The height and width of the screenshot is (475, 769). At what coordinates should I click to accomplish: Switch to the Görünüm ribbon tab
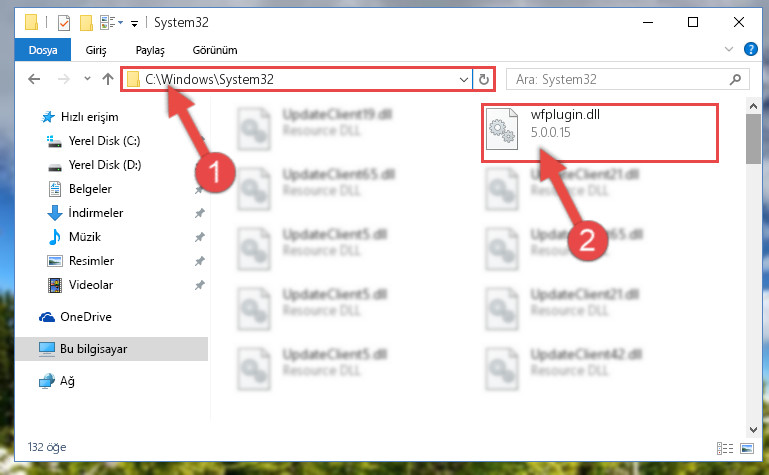215,50
